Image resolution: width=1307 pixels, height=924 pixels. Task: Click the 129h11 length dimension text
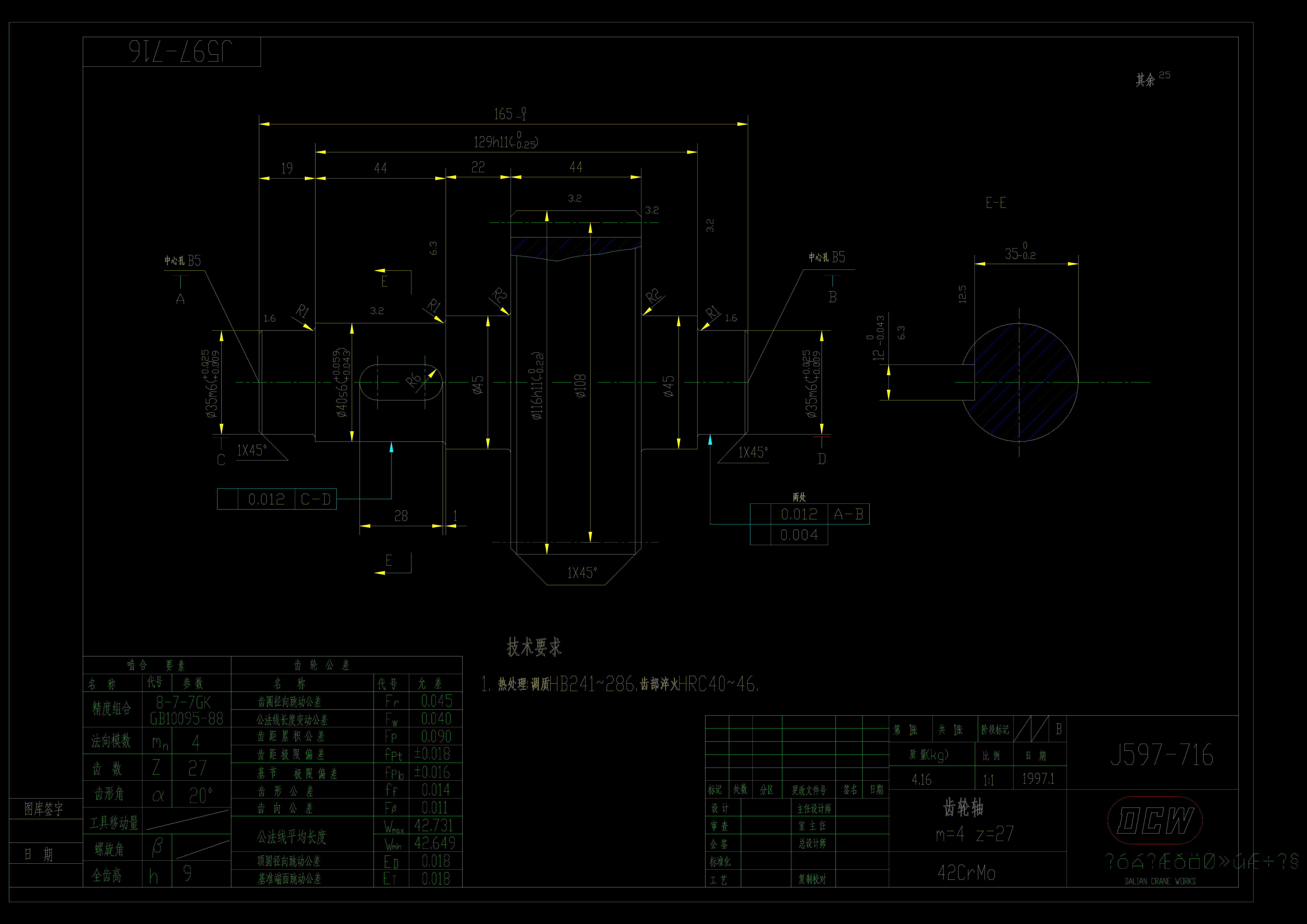coord(506,141)
